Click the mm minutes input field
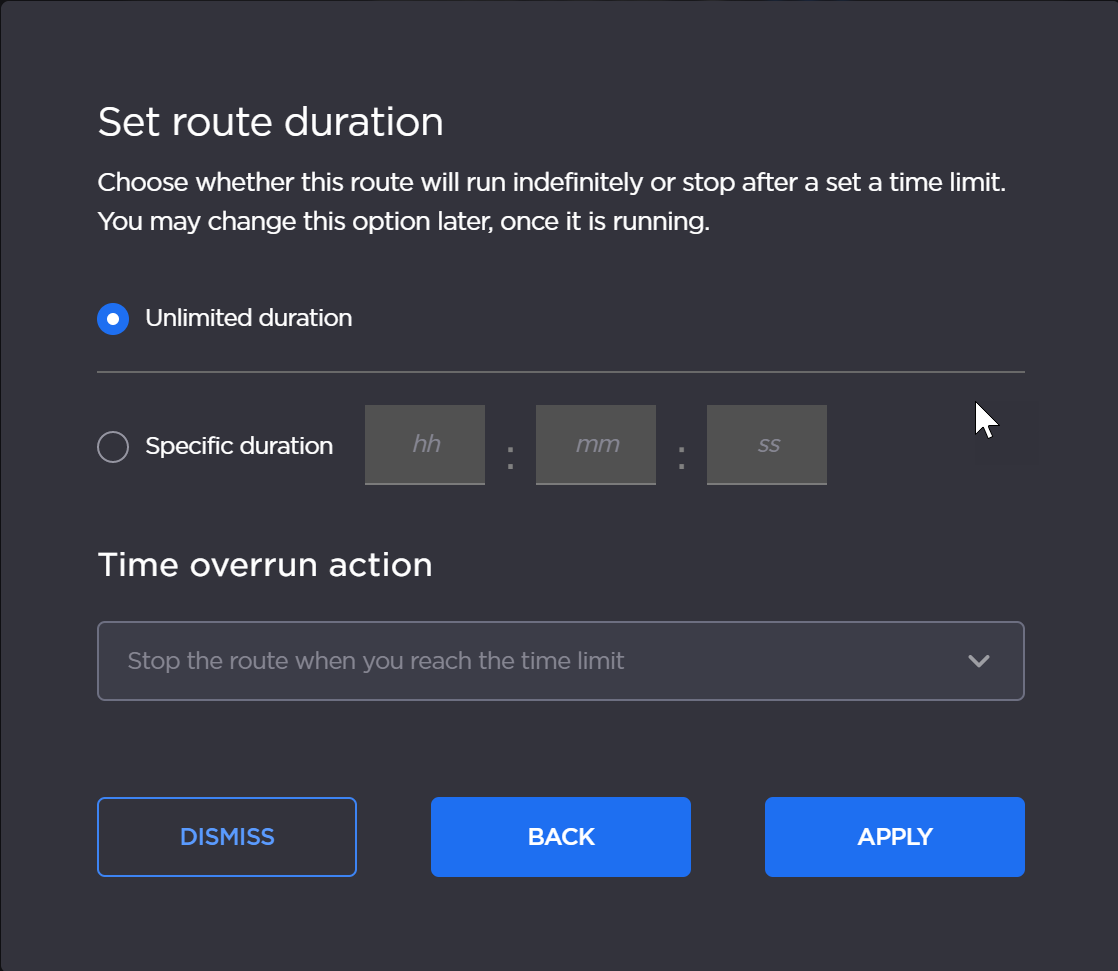The height and width of the screenshot is (971, 1118). (595, 445)
